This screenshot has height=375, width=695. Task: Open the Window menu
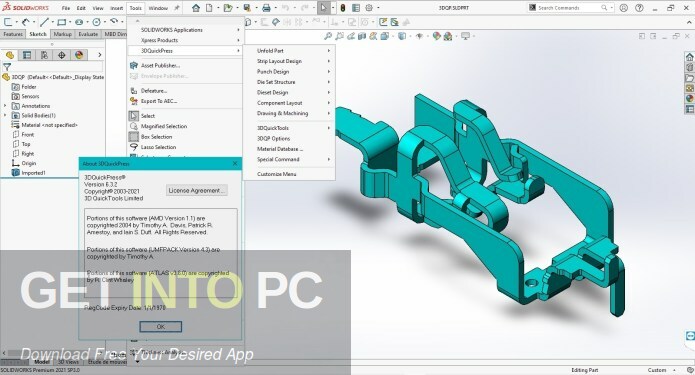(158, 8)
